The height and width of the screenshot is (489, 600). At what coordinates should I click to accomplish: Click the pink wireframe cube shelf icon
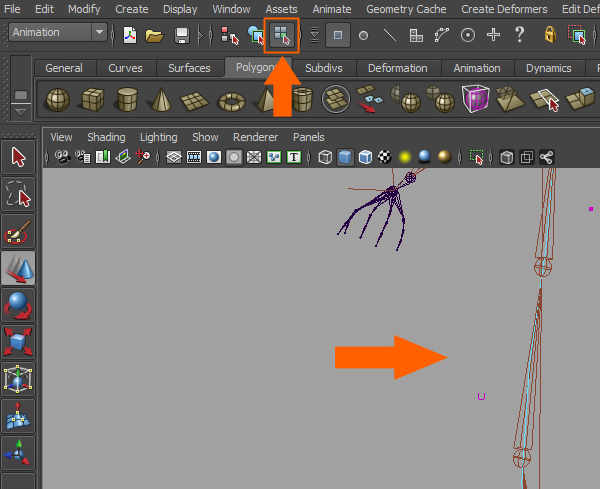pos(476,99)
